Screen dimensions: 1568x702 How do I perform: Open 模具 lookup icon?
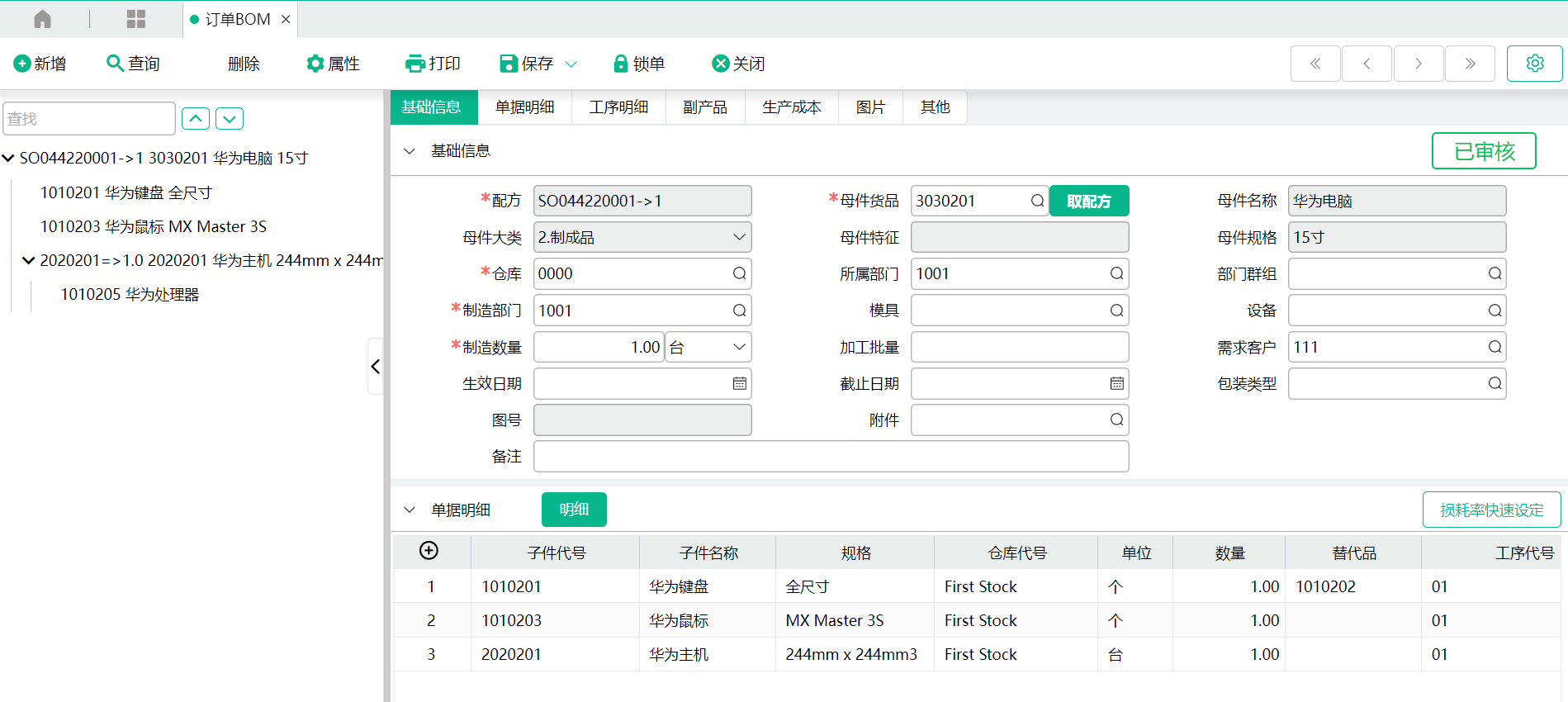click(1116, 311)
